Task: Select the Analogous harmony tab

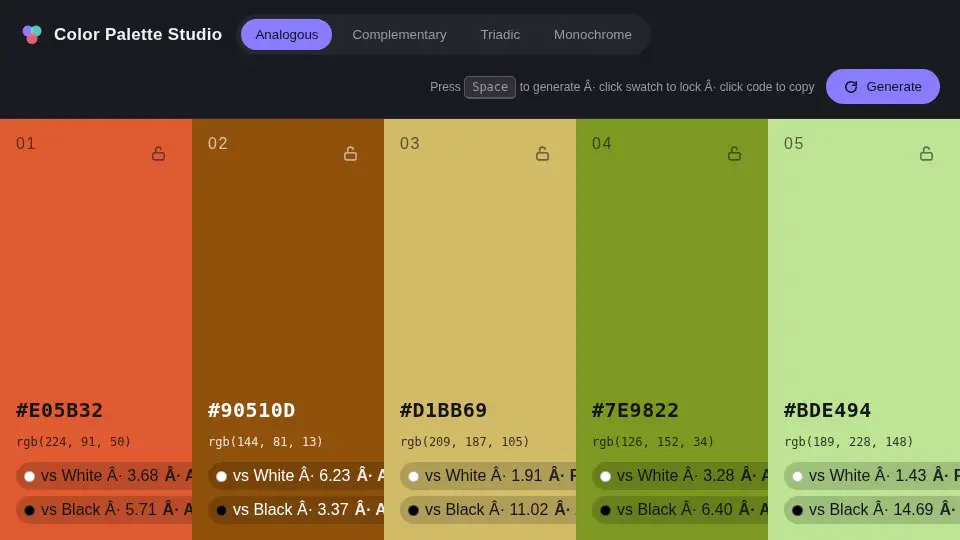Action: click(287, 34)
